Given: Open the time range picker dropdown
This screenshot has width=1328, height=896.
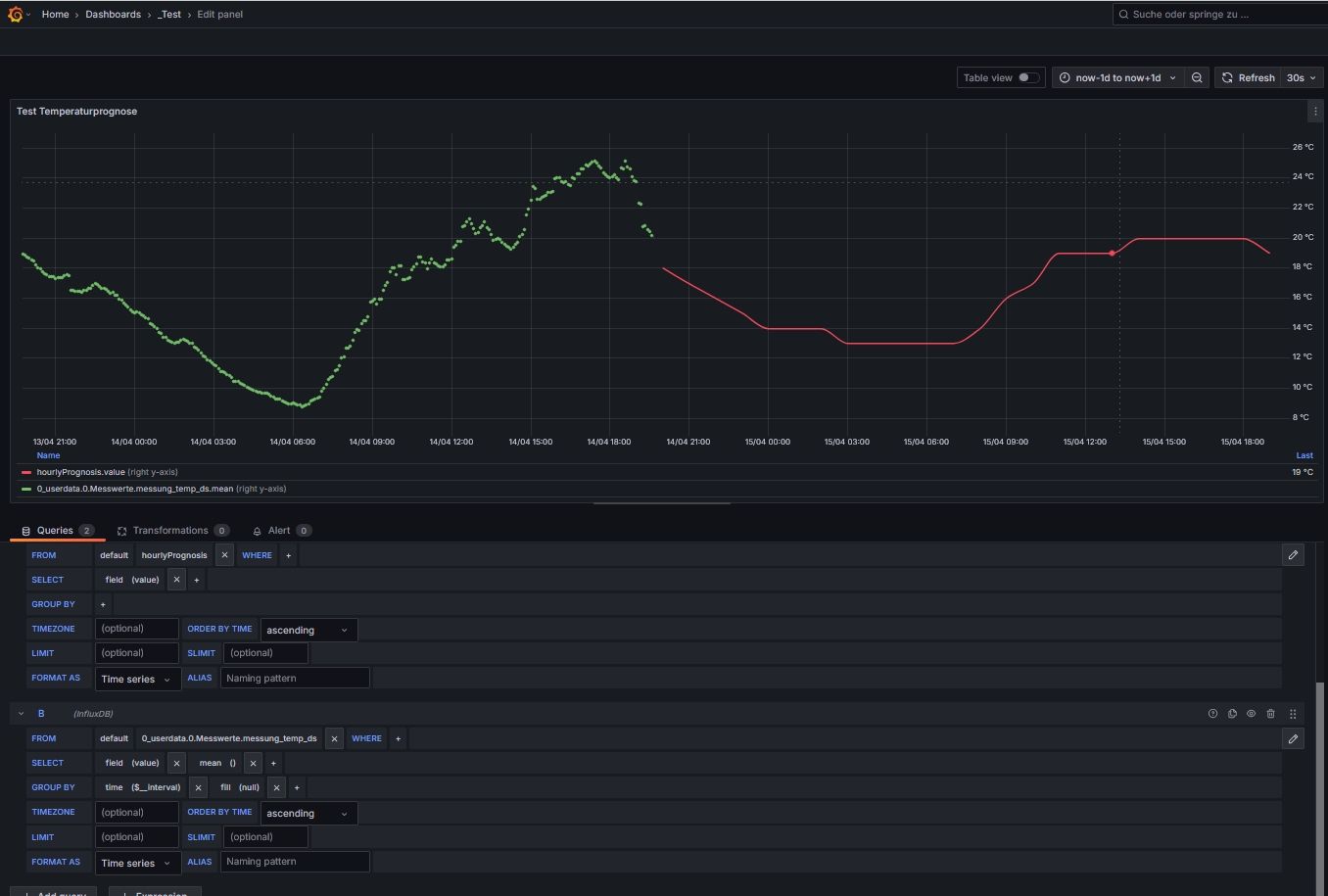Looking at the screenshot, I should point(1117,78).
